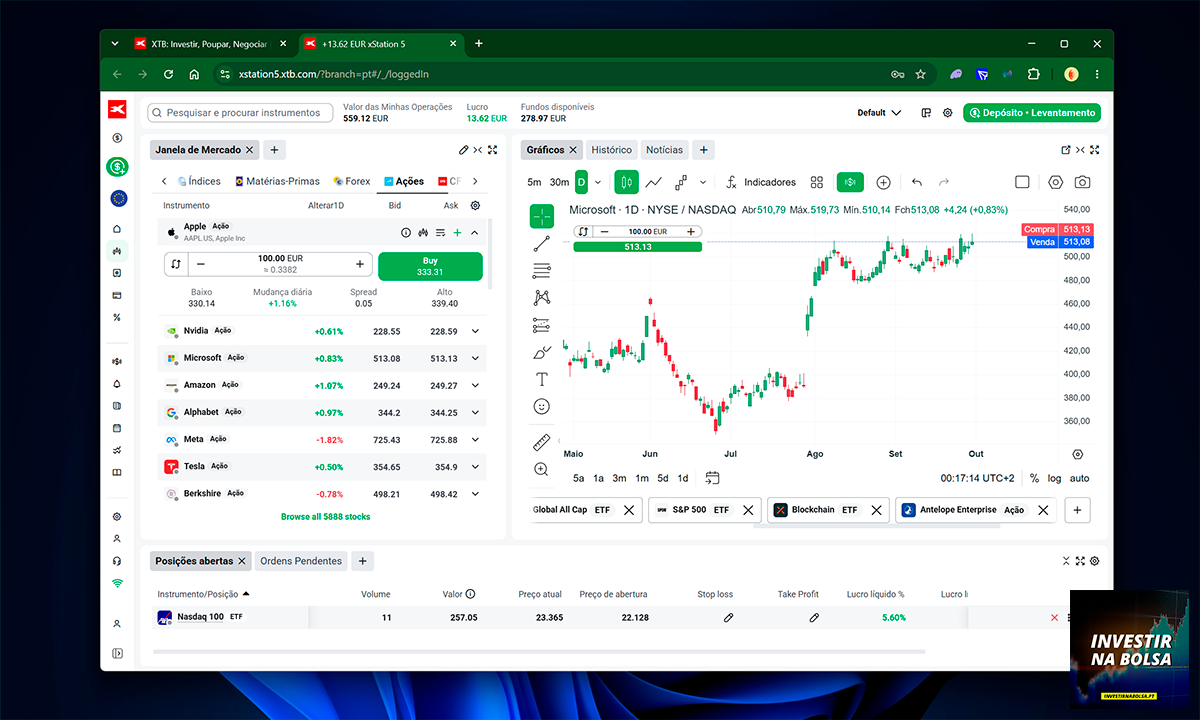The height and width of the screenshot is (720, 1200).
Task: Select candlestick chart type
Action: coord(627,182)
